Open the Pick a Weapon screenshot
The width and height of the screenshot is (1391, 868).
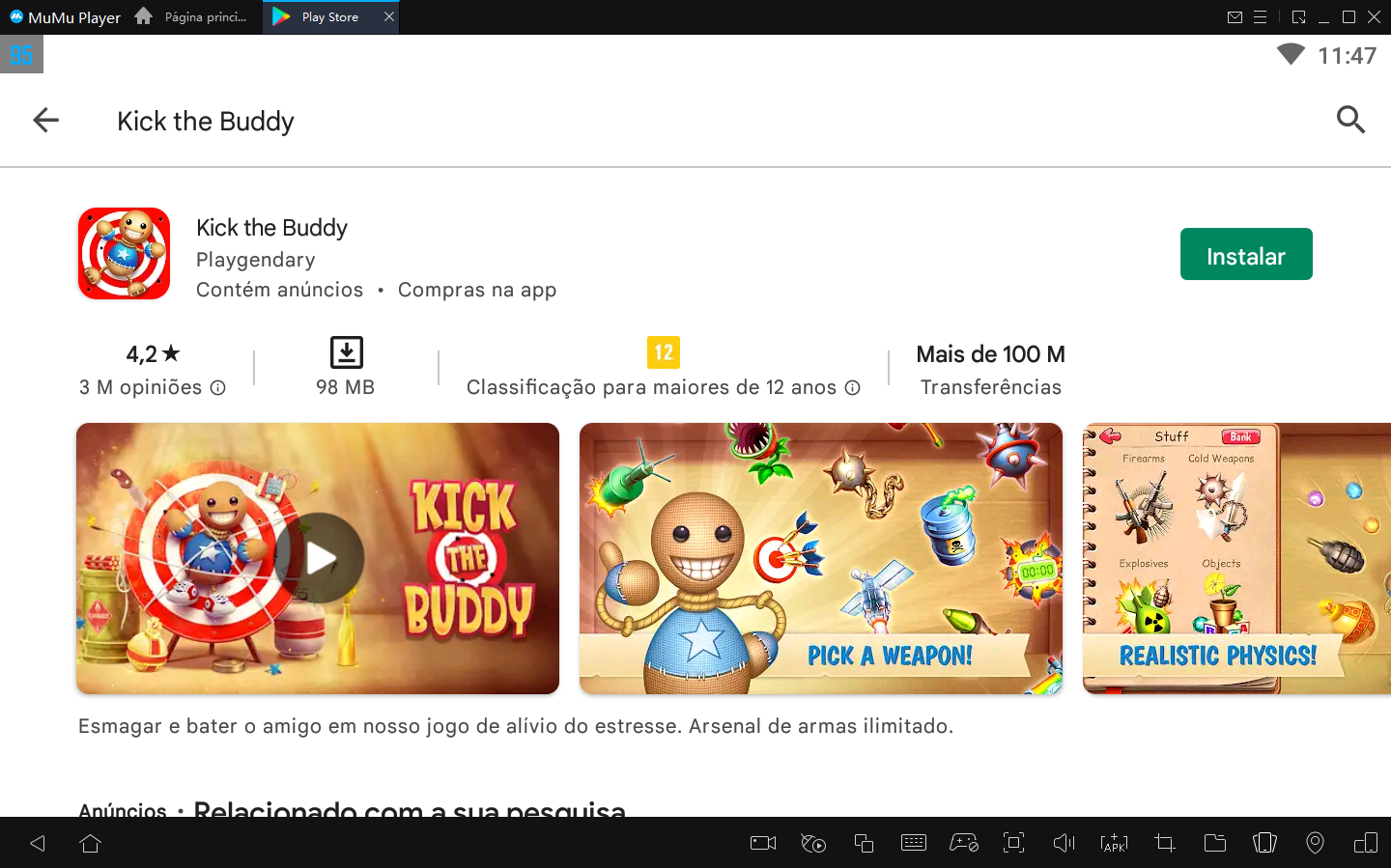pos(820,558)
